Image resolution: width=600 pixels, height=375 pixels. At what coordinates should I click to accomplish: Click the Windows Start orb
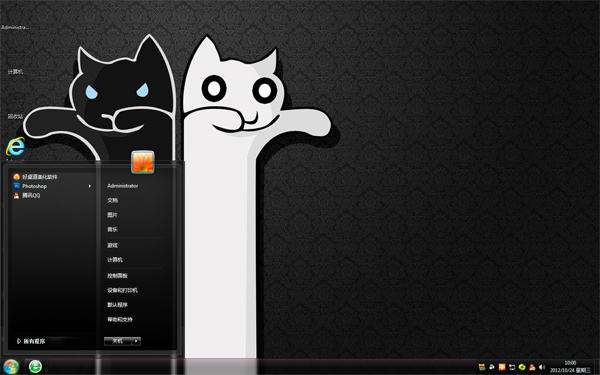coord(11,367)
